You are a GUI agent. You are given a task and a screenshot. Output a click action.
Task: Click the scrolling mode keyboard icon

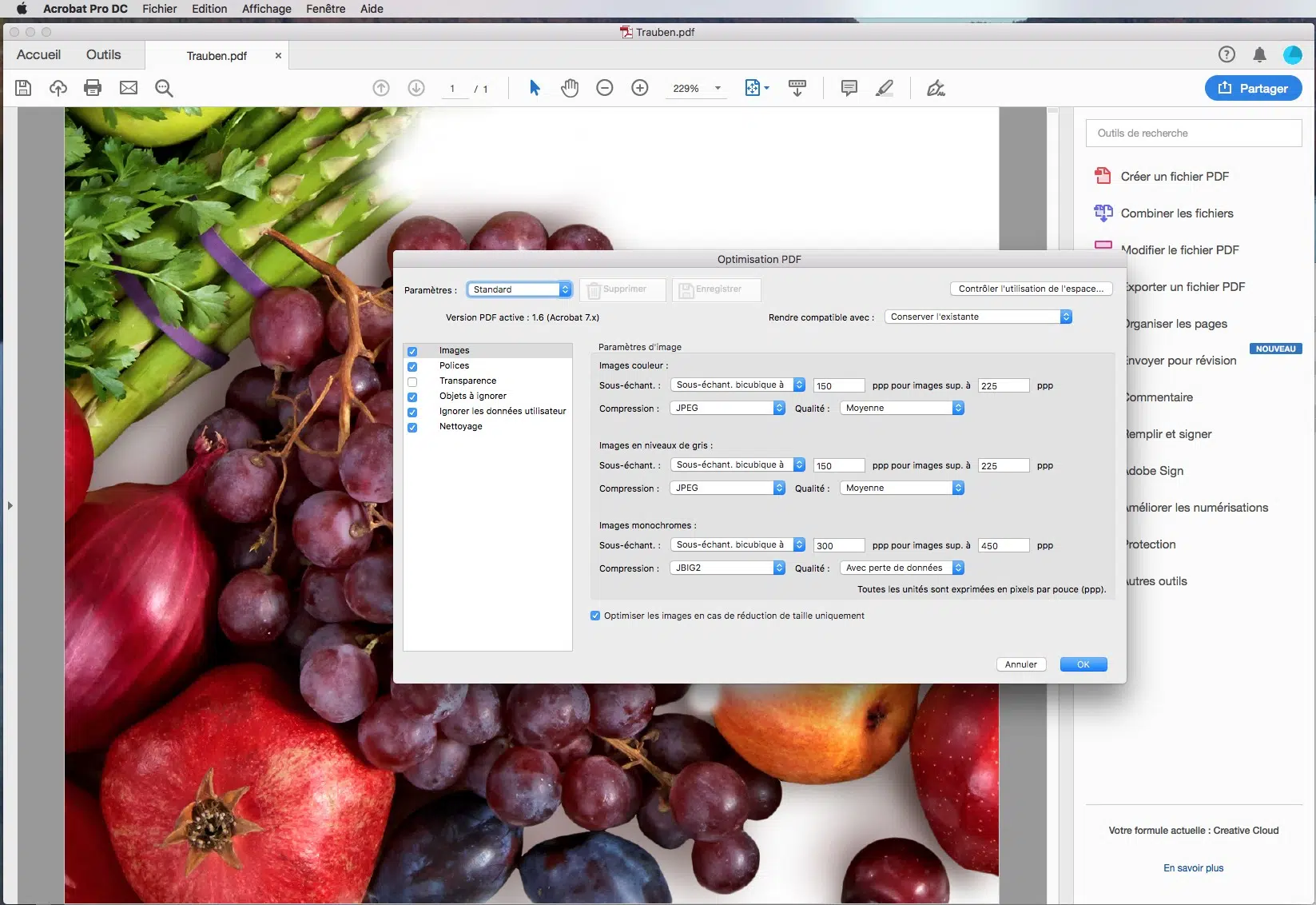[797, 88]
